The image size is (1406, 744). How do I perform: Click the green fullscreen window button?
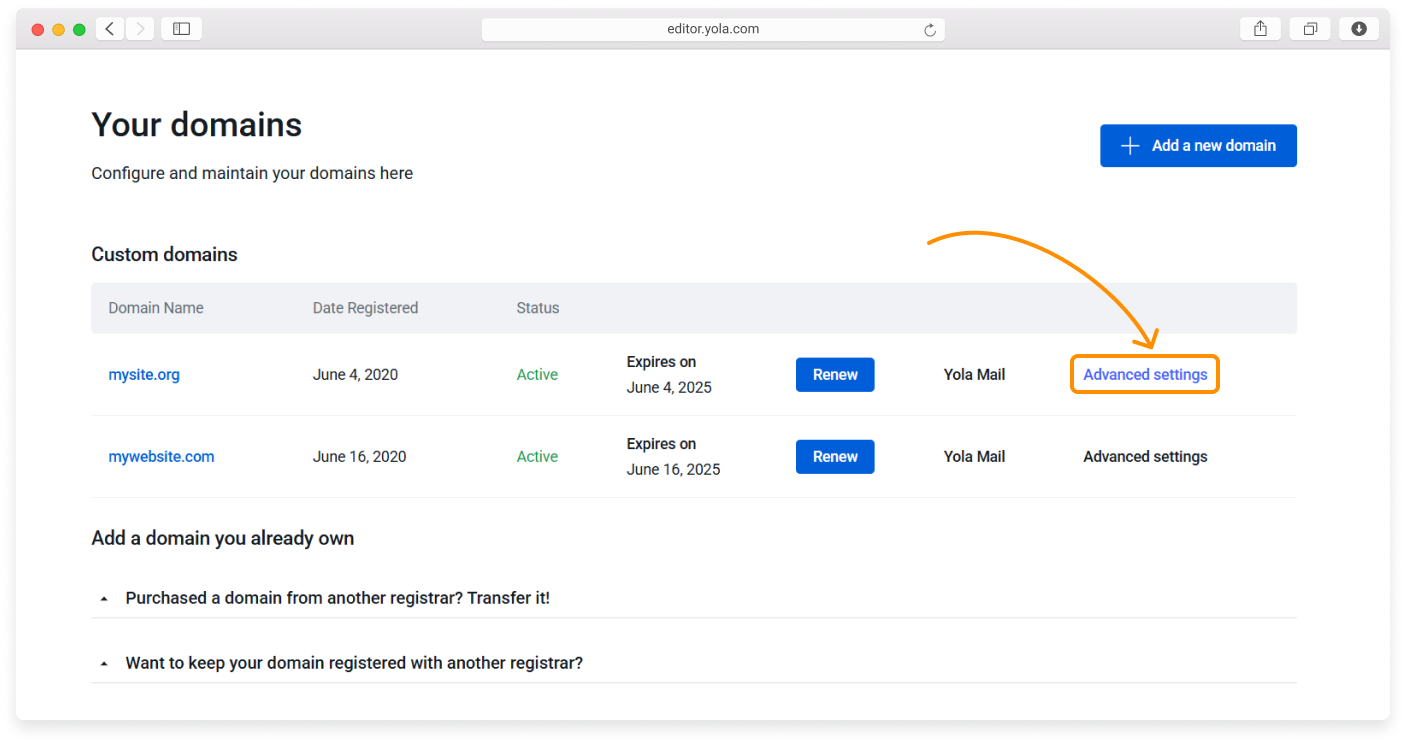79,30
